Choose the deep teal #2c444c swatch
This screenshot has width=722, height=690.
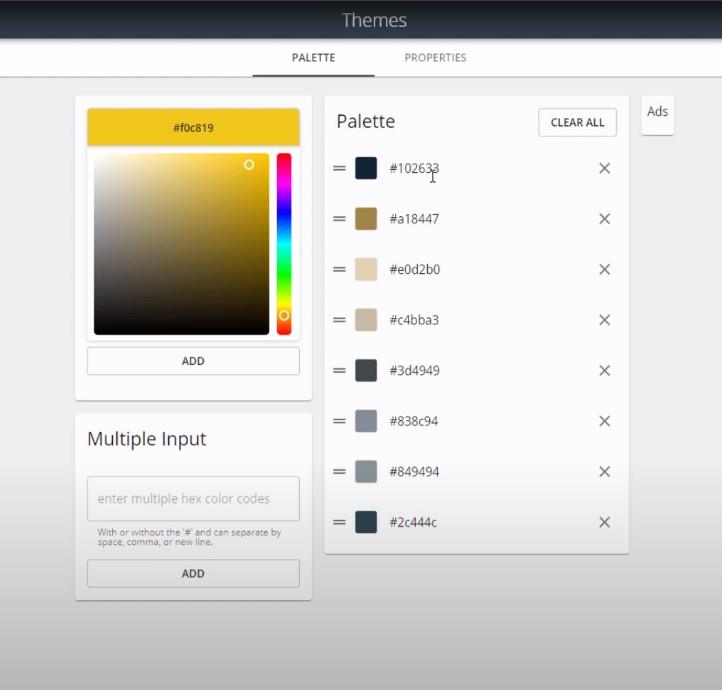(366, 522)
